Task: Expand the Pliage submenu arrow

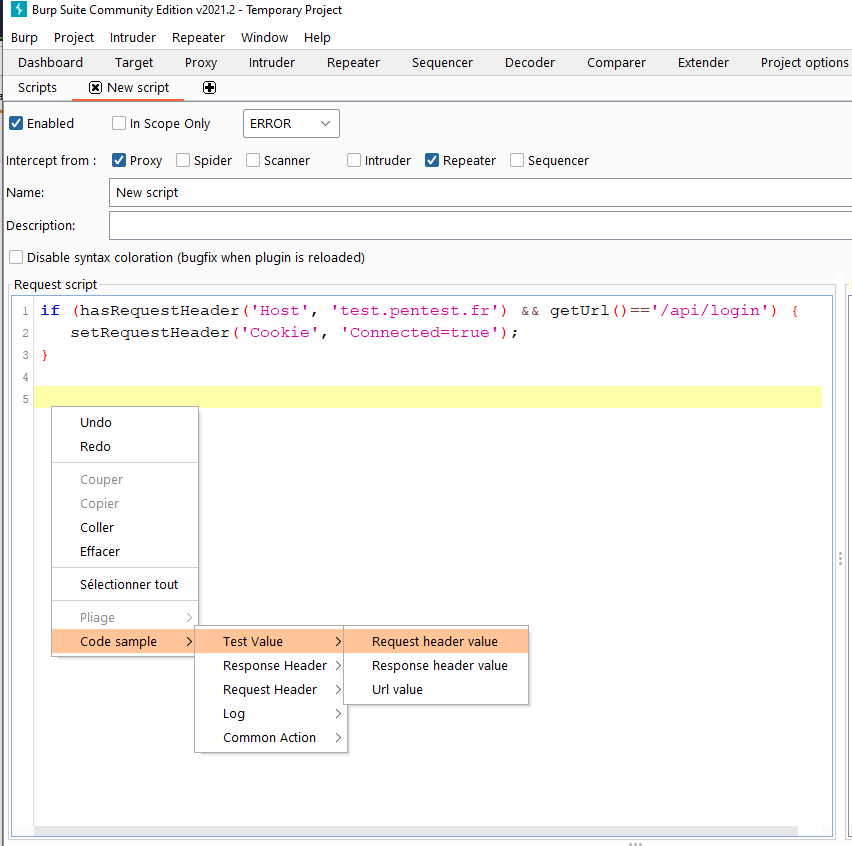Action: point(189,617)
